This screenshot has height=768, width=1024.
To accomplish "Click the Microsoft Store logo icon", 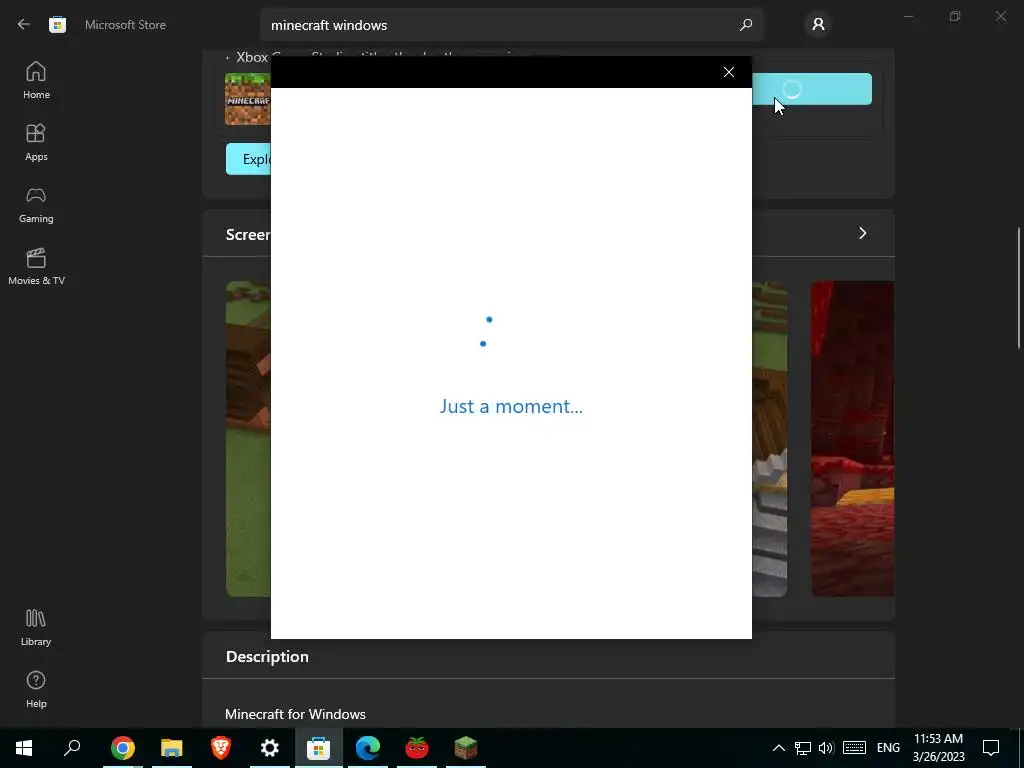I will point(57,25).
